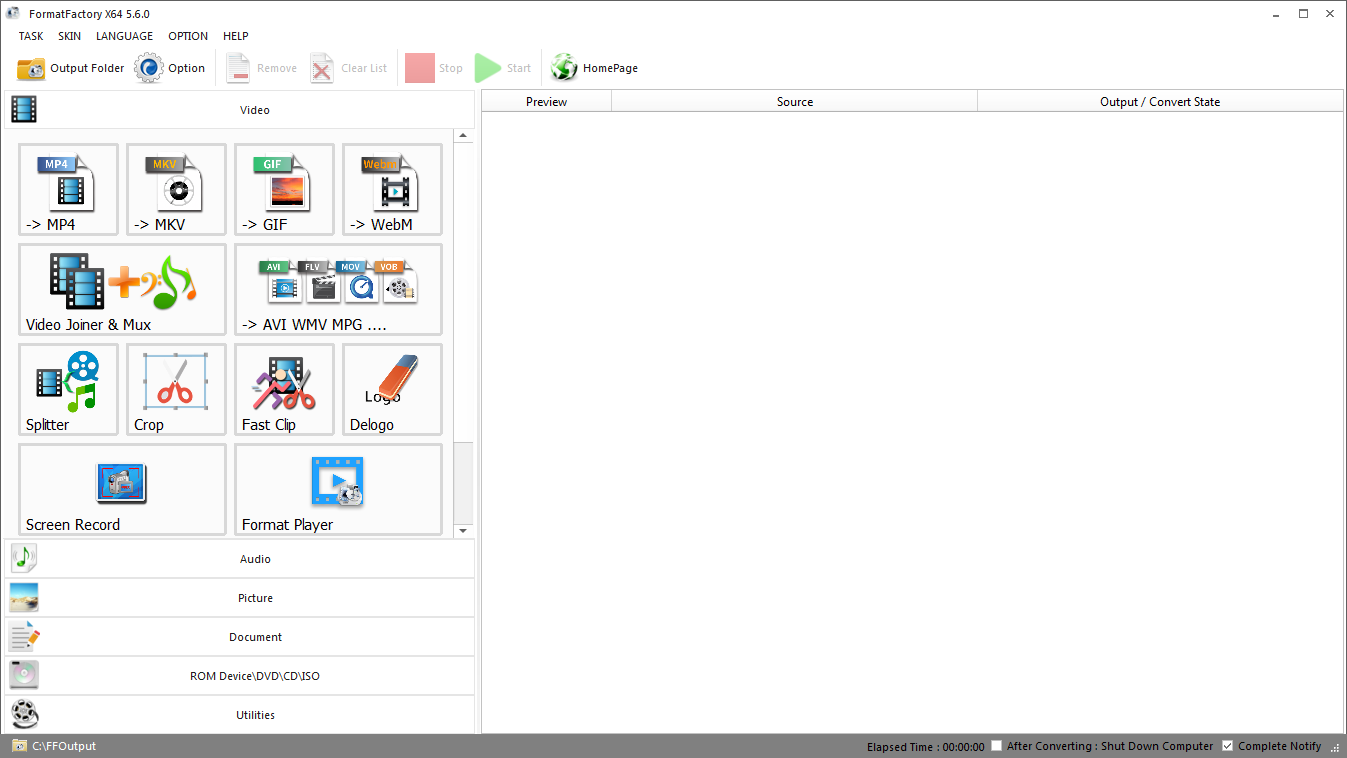This screenshot has height=758, width=1347.
Task: Expand the Picture category
Action: tap(240, 598)
